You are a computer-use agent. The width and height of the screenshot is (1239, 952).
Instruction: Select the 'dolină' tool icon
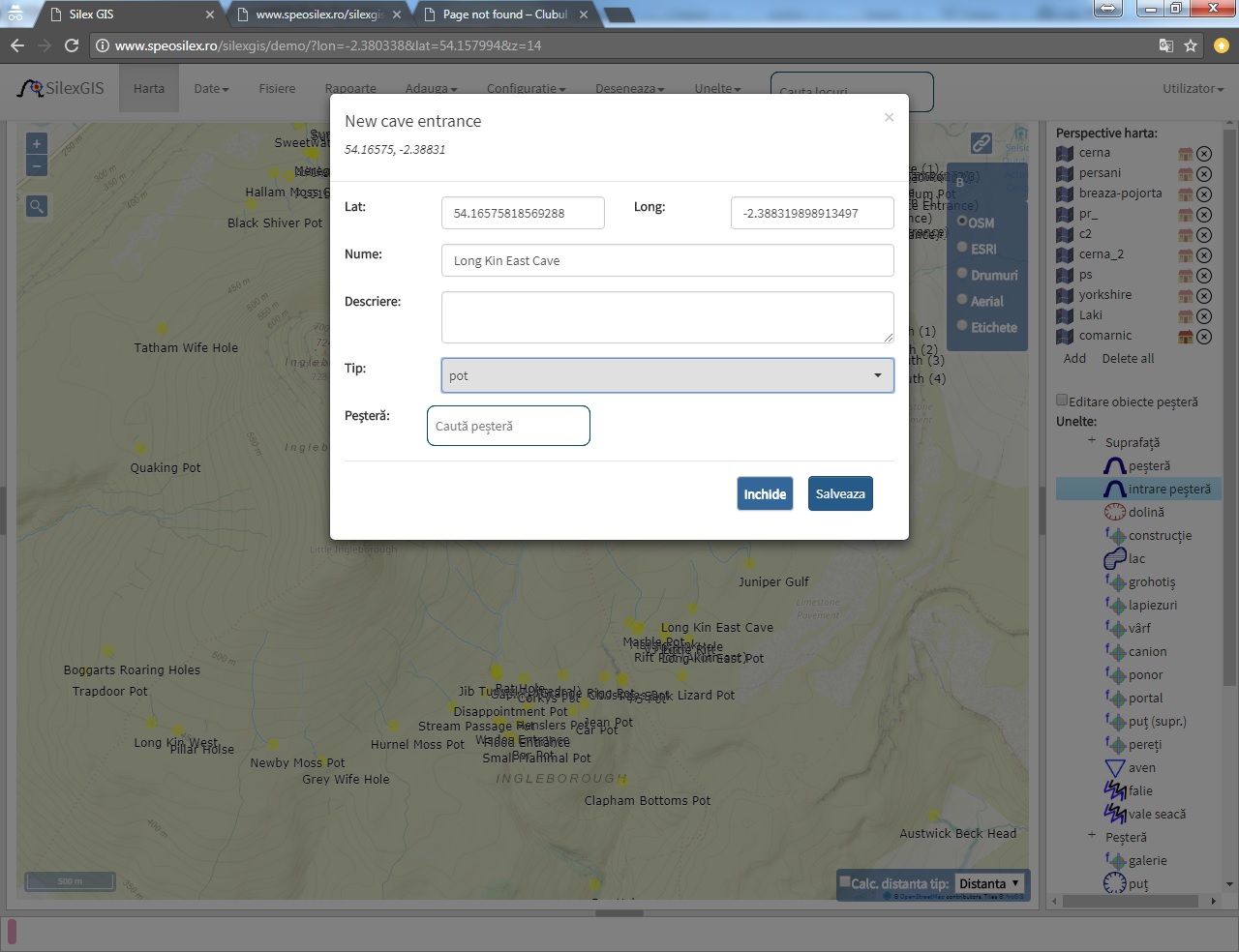1115,513
